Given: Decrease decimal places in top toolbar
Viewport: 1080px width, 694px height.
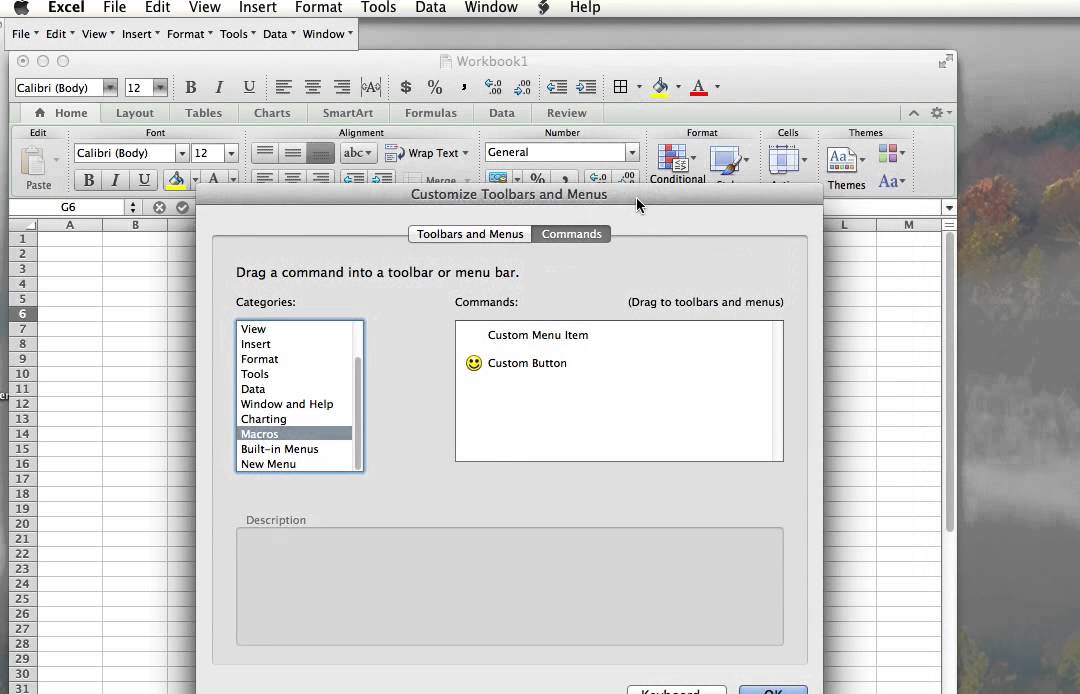Looking at the screenshot, I should tap(522, 87).
